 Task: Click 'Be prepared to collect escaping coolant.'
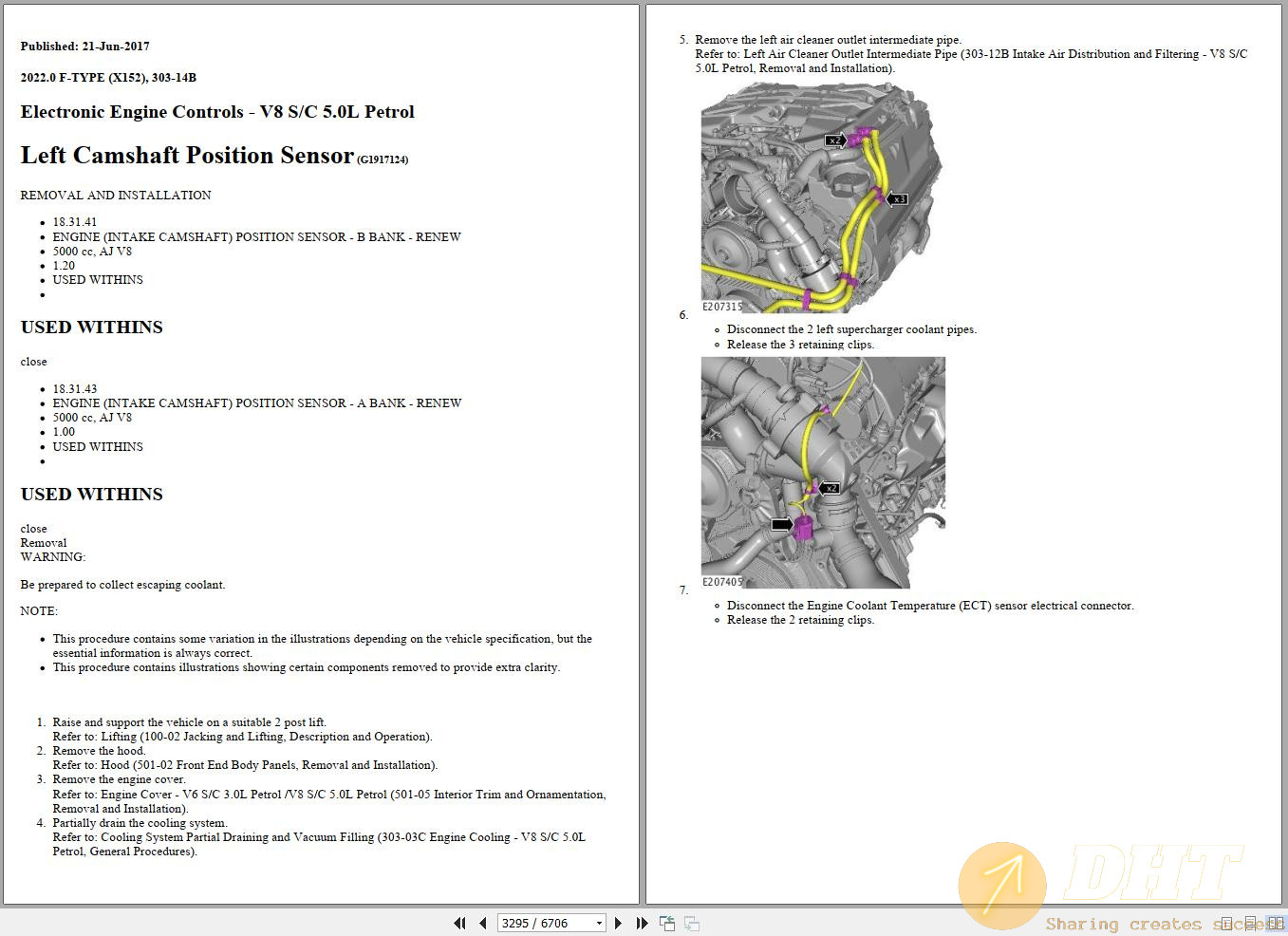pyautogui.click(x=122, y=585)
